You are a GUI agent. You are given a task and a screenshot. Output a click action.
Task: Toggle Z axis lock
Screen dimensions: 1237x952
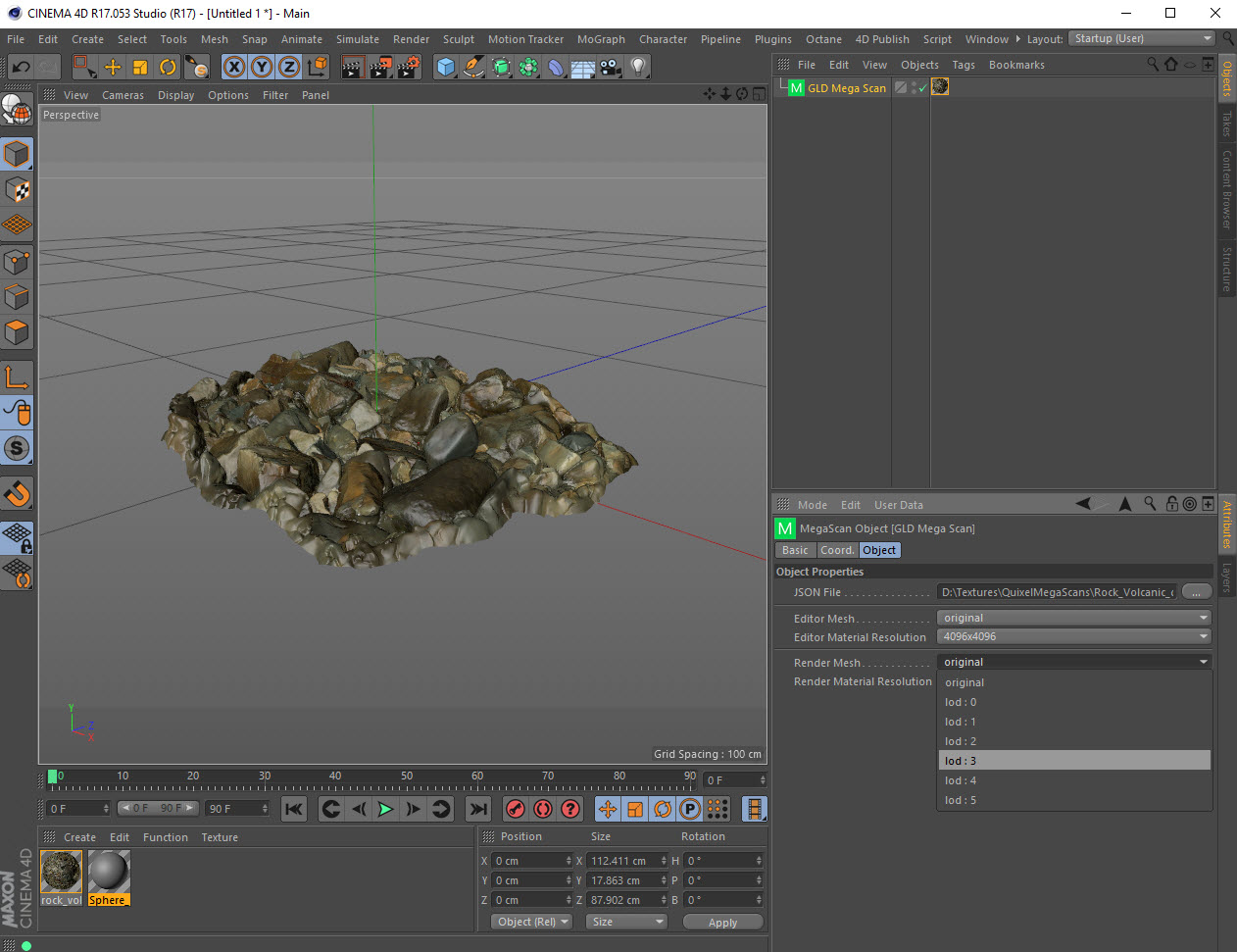[289, 67]
